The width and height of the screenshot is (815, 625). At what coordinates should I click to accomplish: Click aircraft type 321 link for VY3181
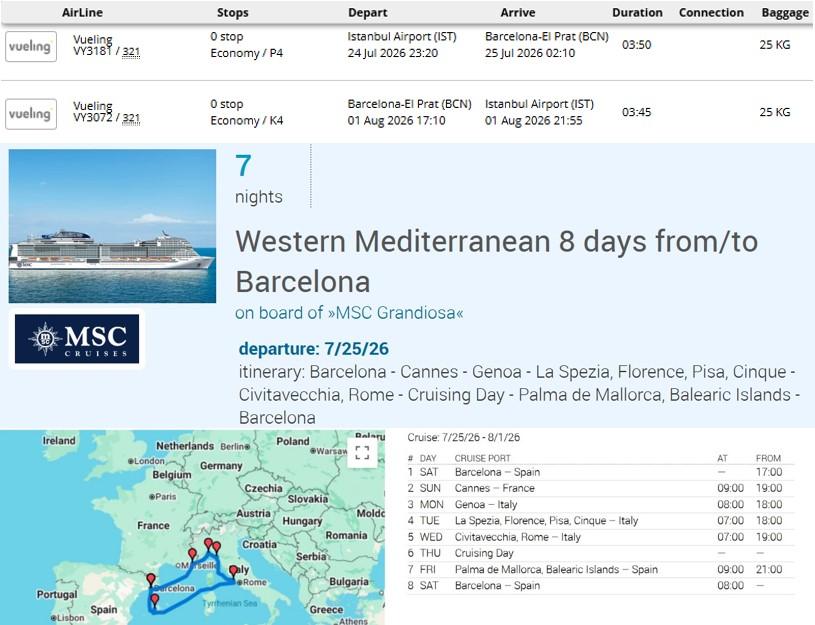131,51
